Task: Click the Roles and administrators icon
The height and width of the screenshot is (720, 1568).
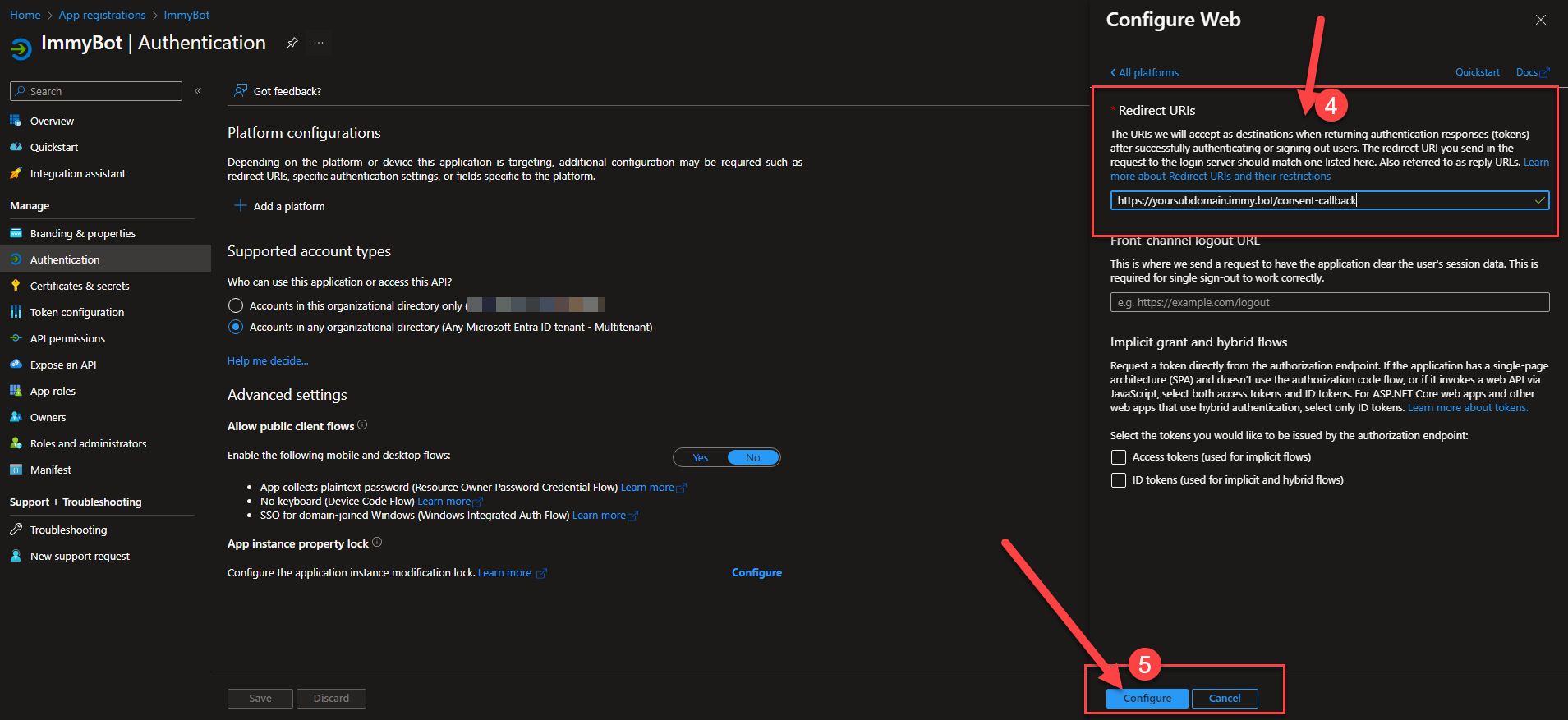Action: (16, 443)
